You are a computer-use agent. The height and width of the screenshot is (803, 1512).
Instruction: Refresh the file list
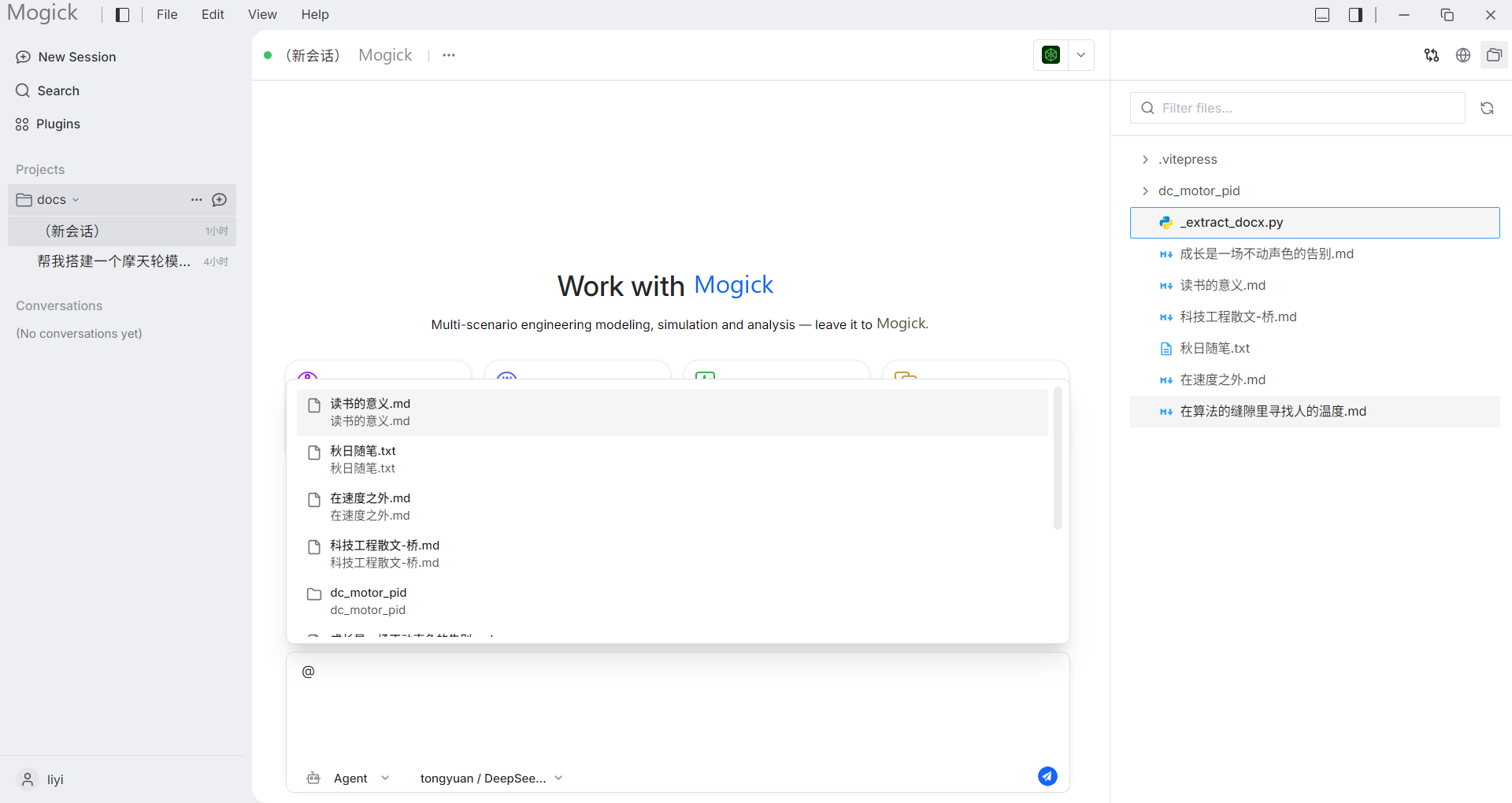pyautogui.click(x=1487, y=108)
